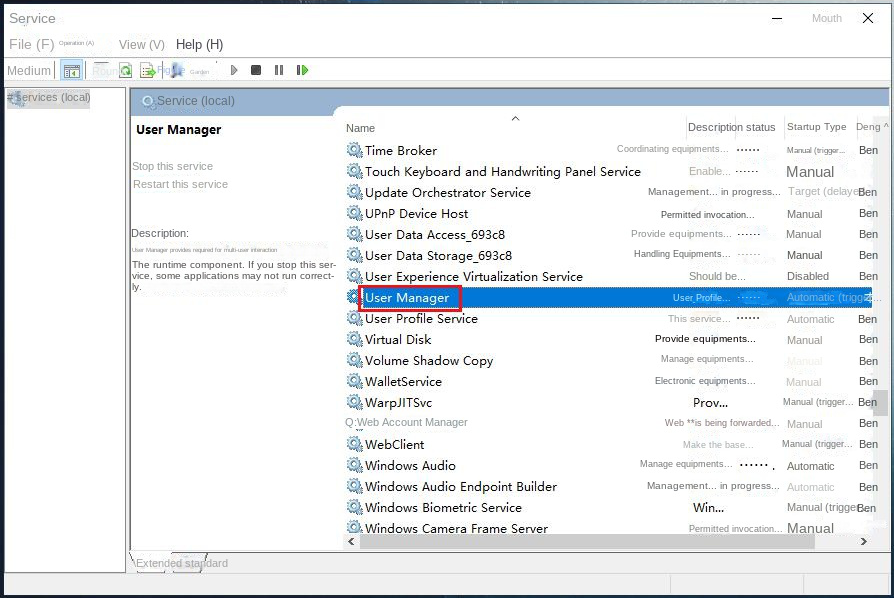Screen dimensions: 894x598
Task: Click the export list toolbar icon
Action: pos(150,69)
